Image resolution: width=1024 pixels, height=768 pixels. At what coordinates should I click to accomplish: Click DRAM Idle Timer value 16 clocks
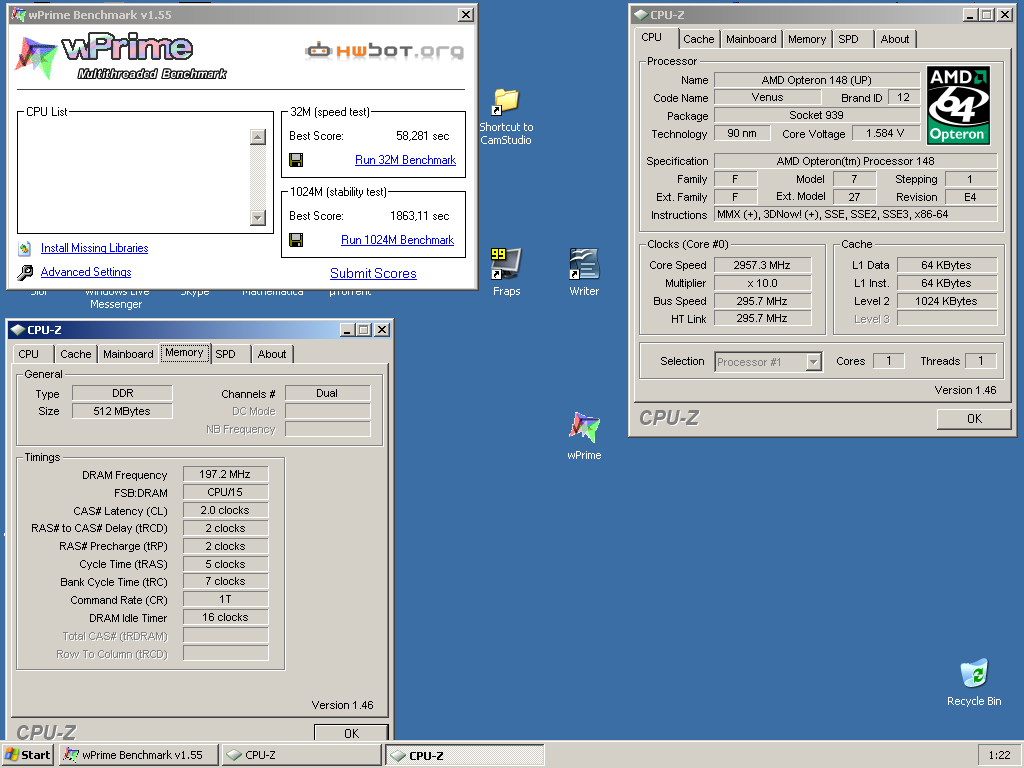(x=225, y=617)
